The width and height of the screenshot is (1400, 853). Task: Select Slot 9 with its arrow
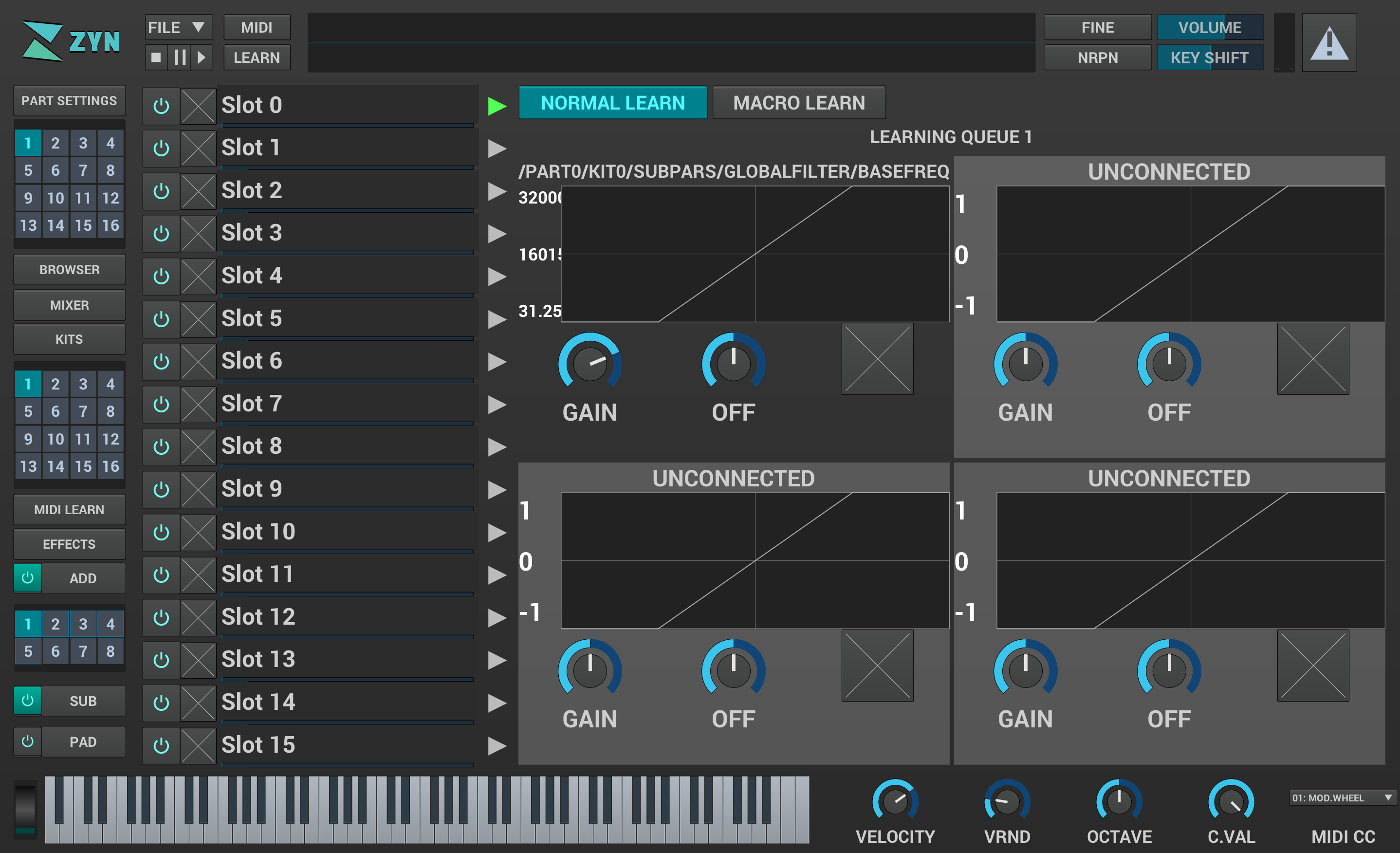click(497, 489)
